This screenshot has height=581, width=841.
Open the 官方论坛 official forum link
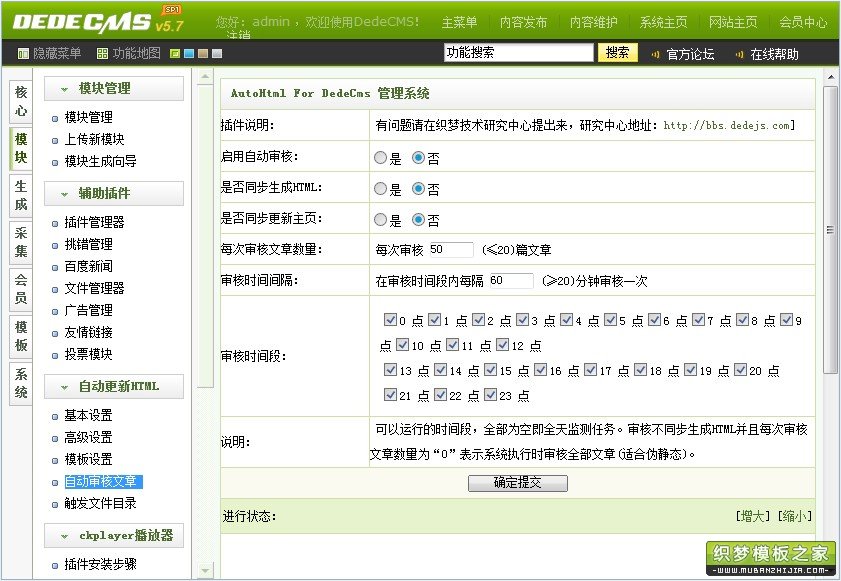point(690,54)
